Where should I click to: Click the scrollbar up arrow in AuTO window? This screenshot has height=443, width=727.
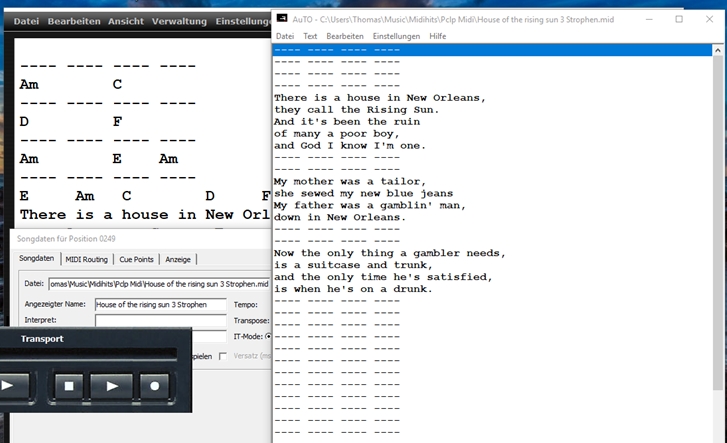tap(718, 50)
